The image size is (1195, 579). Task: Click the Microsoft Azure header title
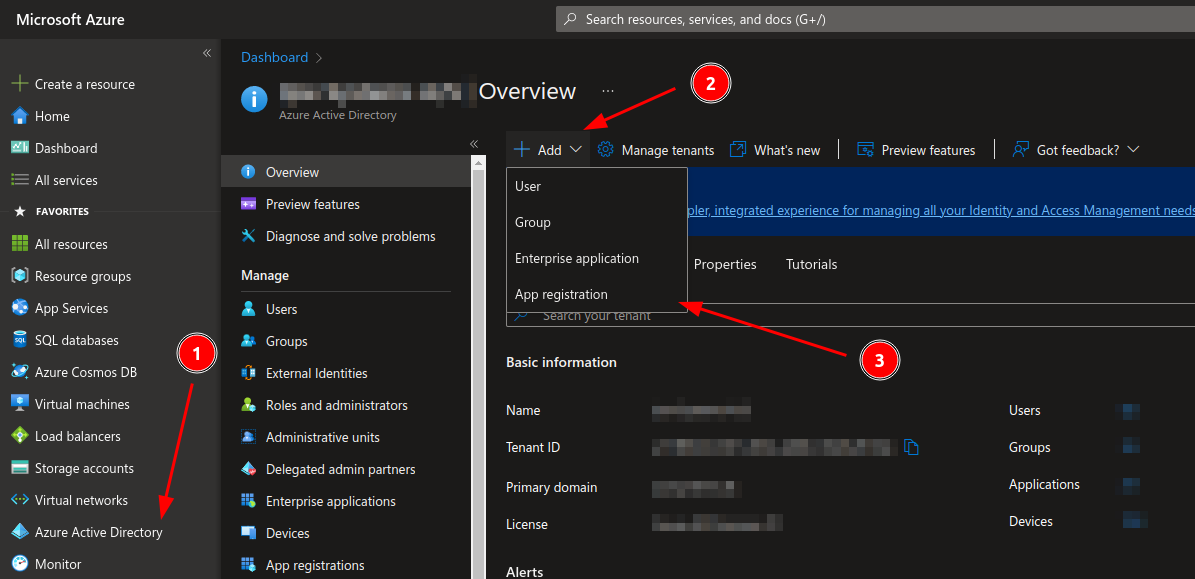[70, 19]
